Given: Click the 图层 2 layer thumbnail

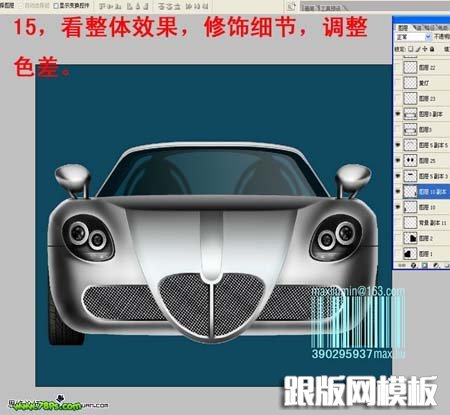Looking at the screenshot, I should tap(410, 238).
